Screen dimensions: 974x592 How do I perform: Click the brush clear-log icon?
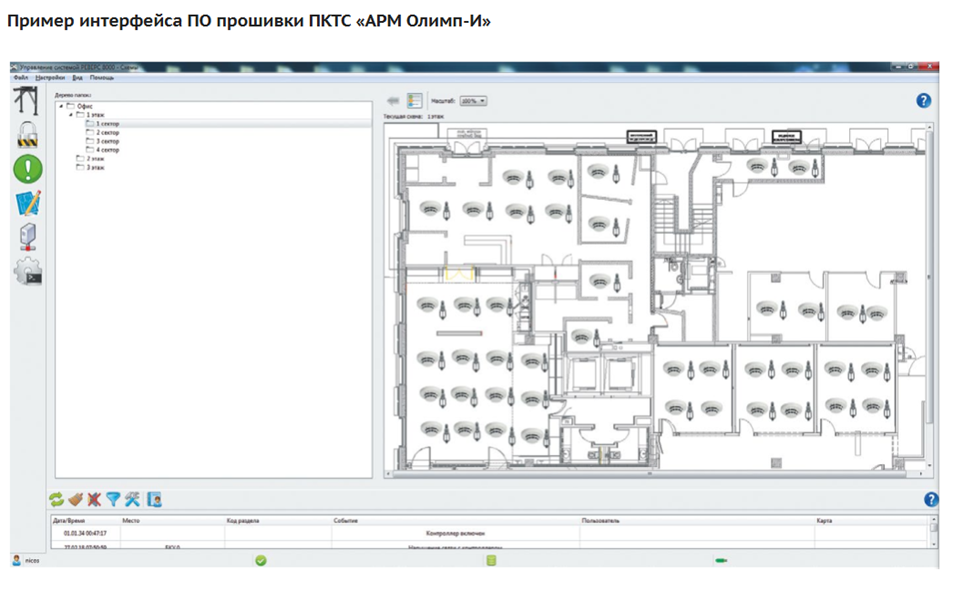(x=76, y=499)
